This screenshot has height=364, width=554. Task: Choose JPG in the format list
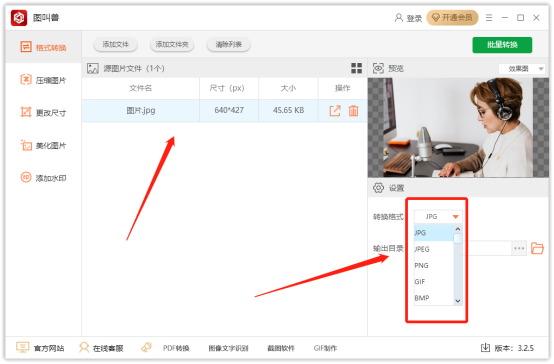[434, 233]
